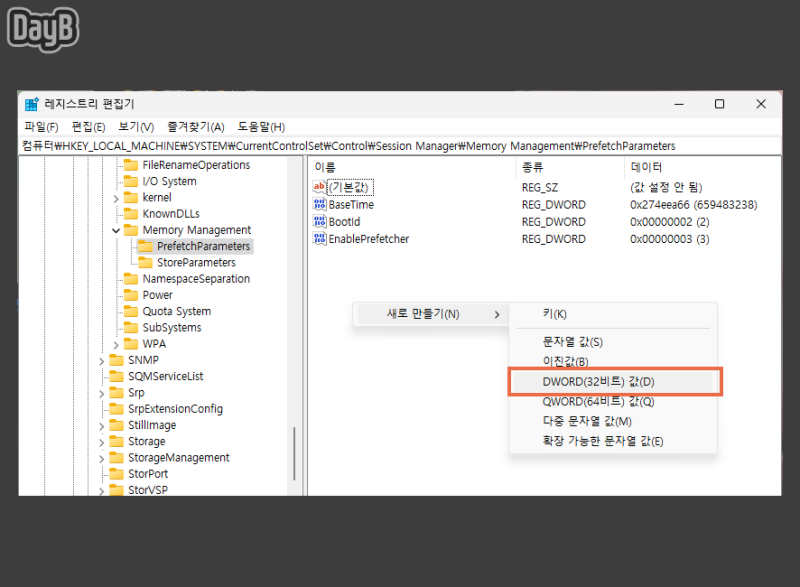This screenshot has height=587, width=800.
Task: Click the registry path address bar
Action: pyautogui.click(x=400, y=145)
